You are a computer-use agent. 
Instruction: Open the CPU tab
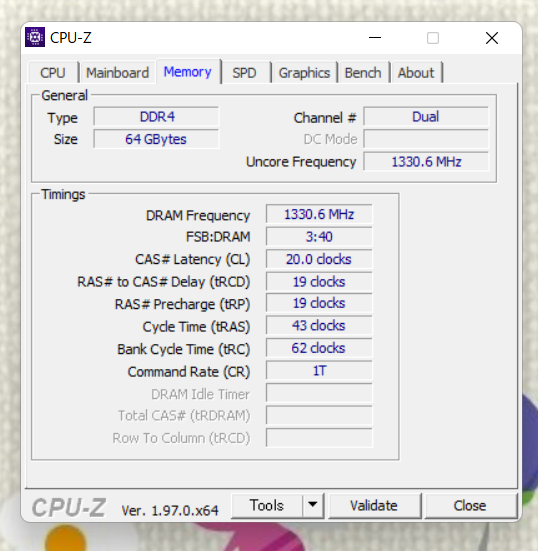[x=53, y=73]
